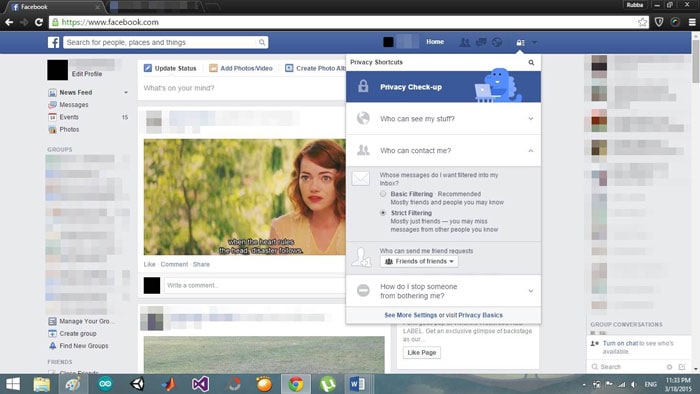Open Chrome menu hamburger icon

tap(692, 22)
